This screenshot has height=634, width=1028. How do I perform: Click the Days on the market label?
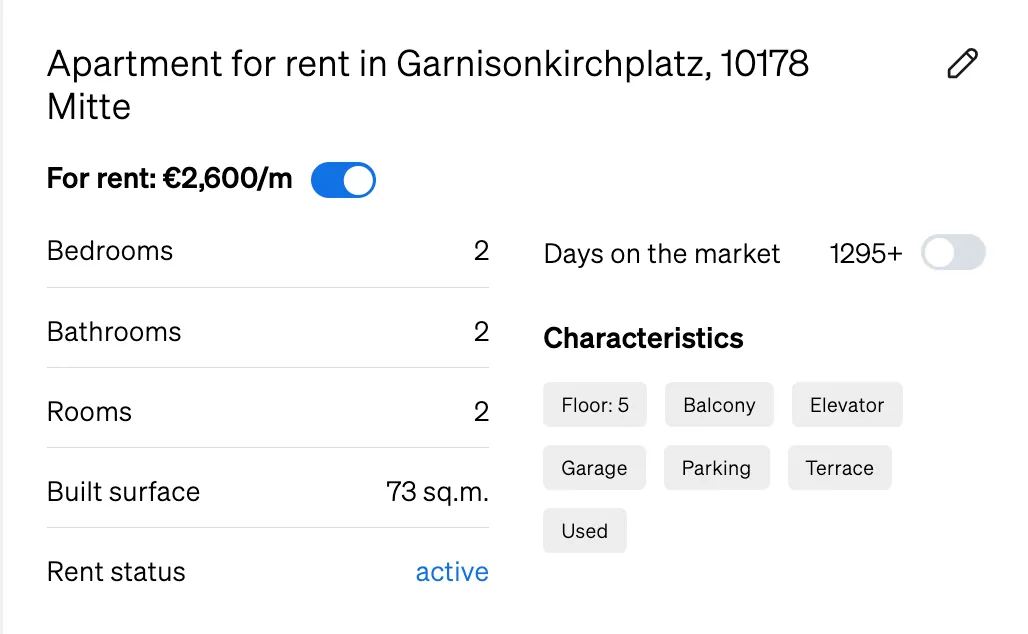(662, 254)
